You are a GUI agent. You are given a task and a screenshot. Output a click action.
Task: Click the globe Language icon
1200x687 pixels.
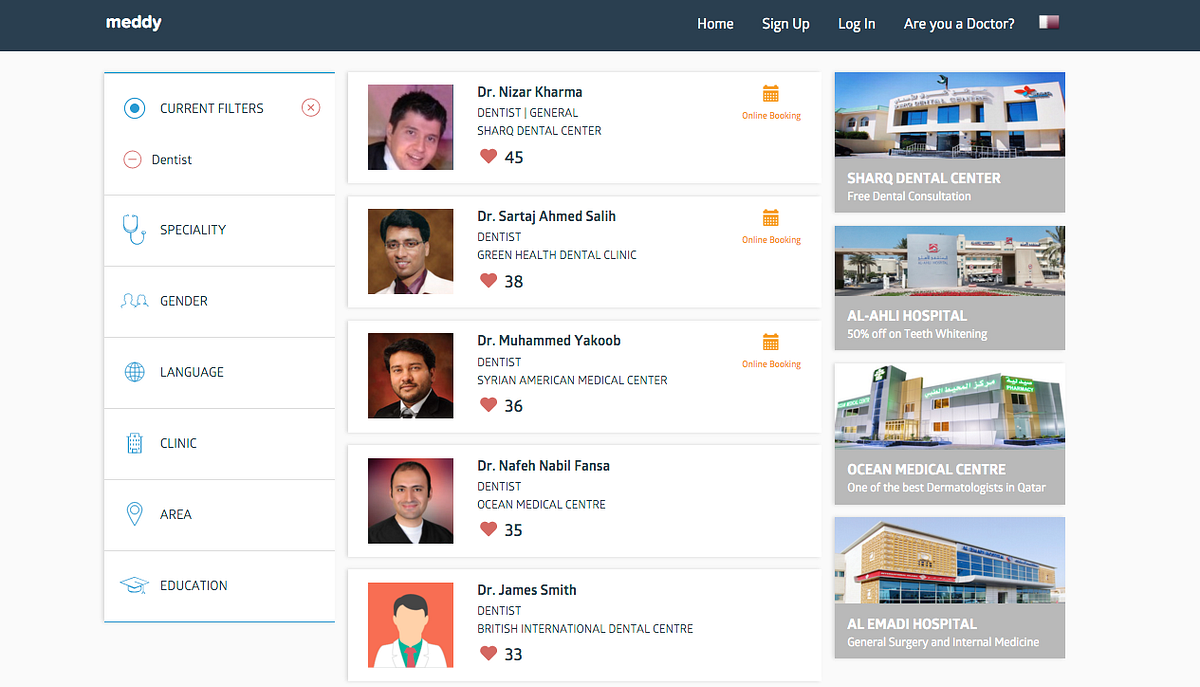pos(134,372)
